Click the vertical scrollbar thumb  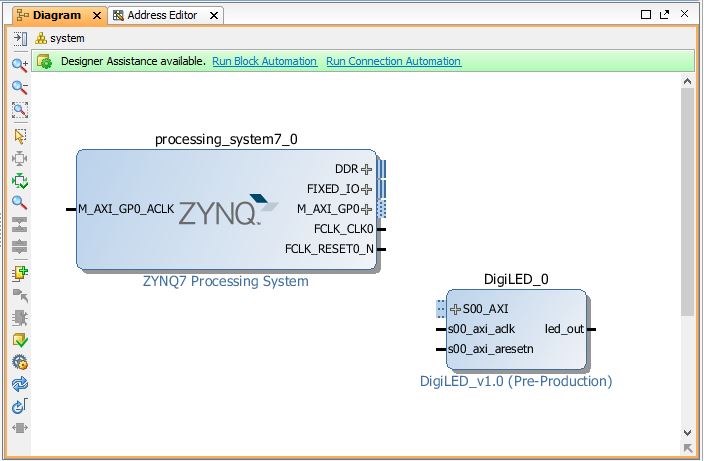click(x=687, y=202)
